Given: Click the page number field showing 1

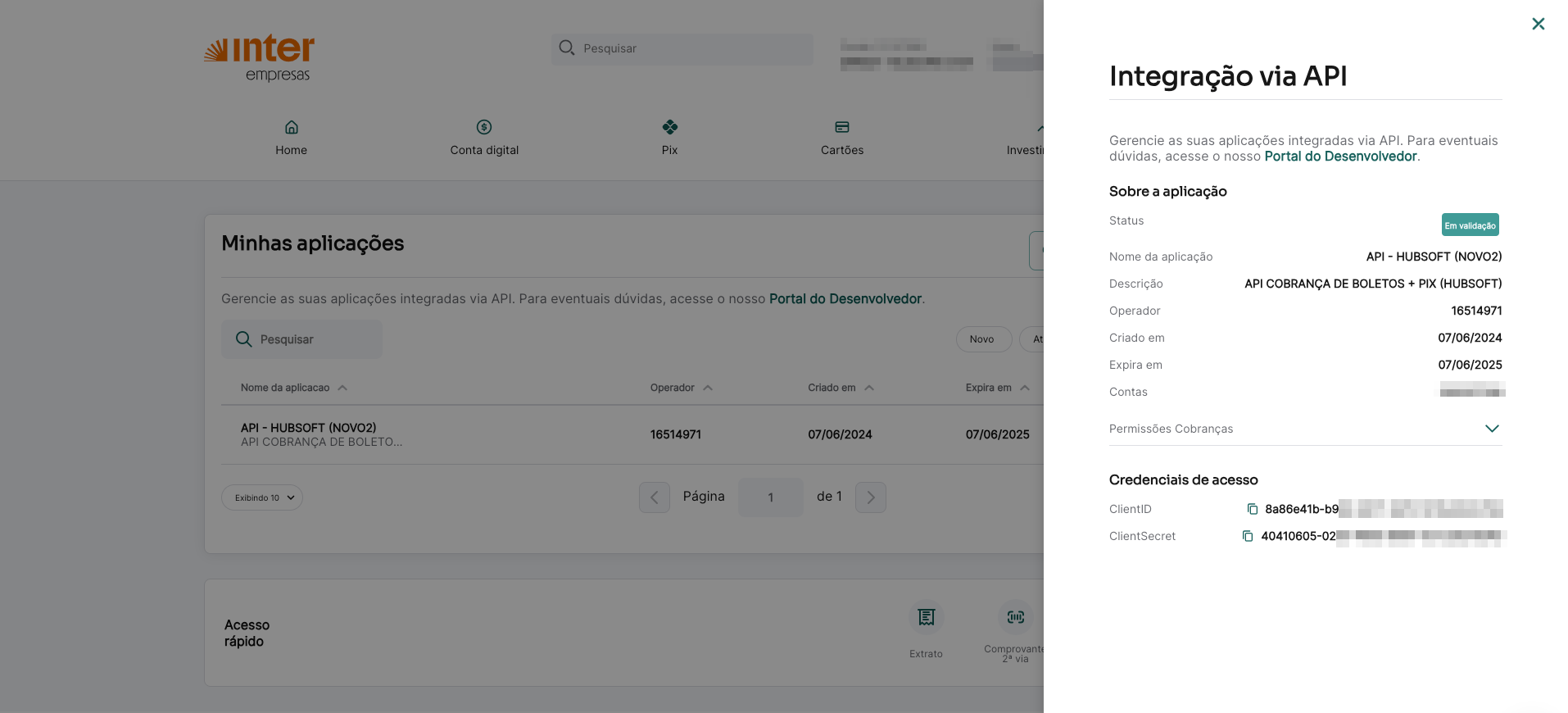Looking at the screenshot, I should click(770, 497).
